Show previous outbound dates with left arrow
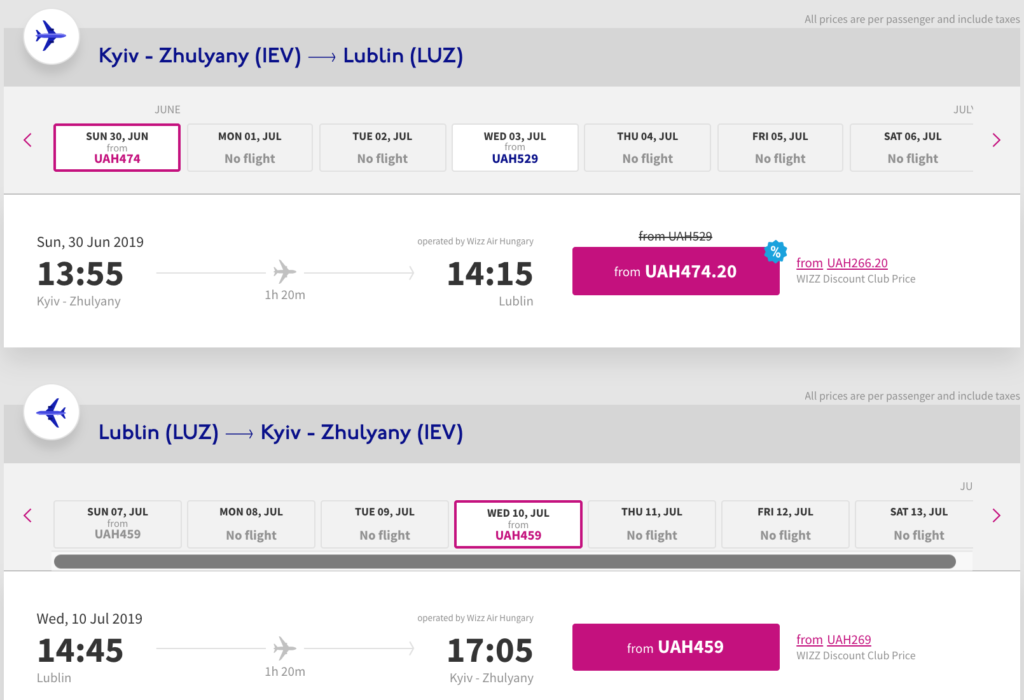 tap(28, 140)
